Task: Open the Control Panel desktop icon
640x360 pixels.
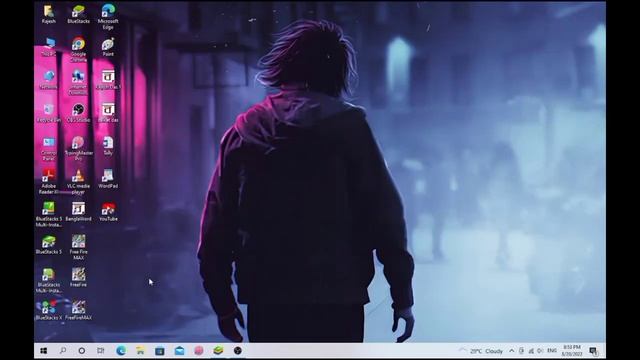Action: tap(49, 149)
